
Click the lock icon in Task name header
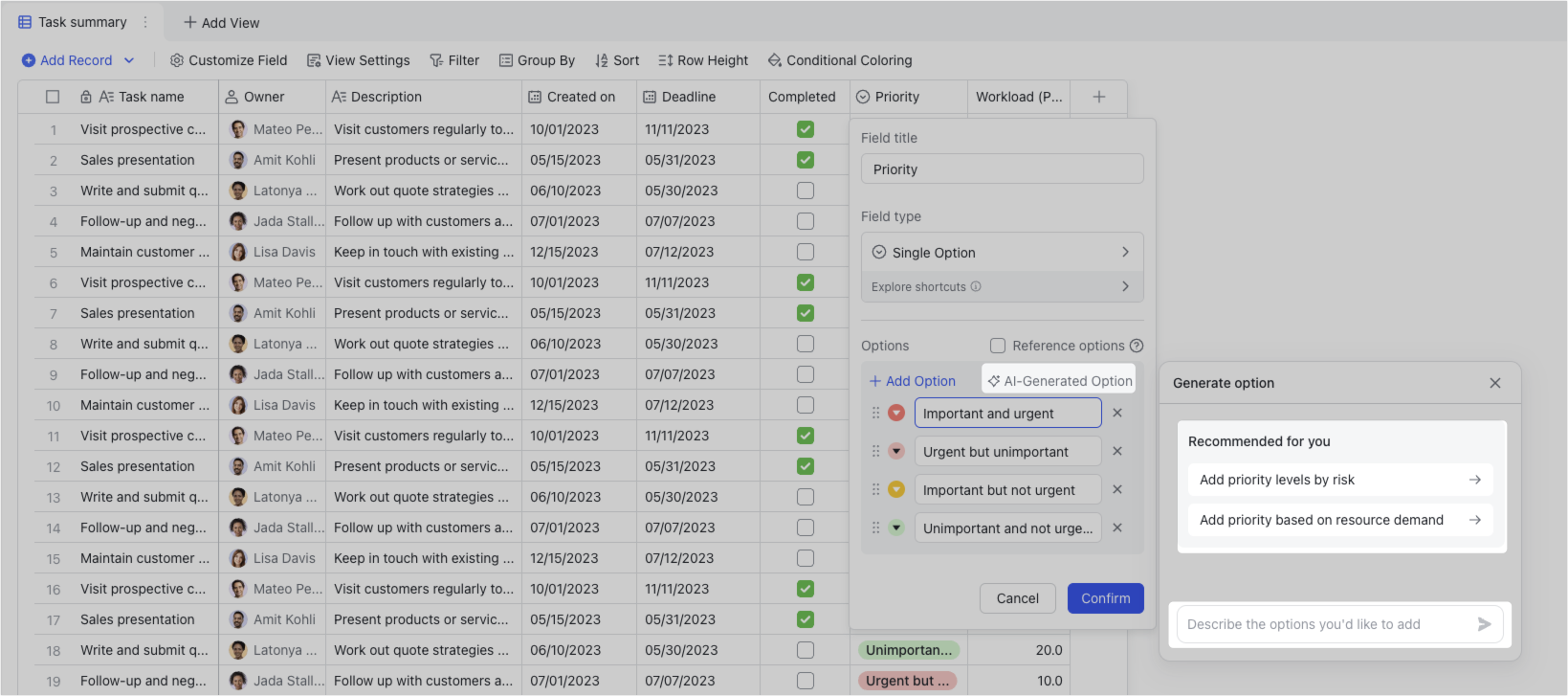coord(86,97)
